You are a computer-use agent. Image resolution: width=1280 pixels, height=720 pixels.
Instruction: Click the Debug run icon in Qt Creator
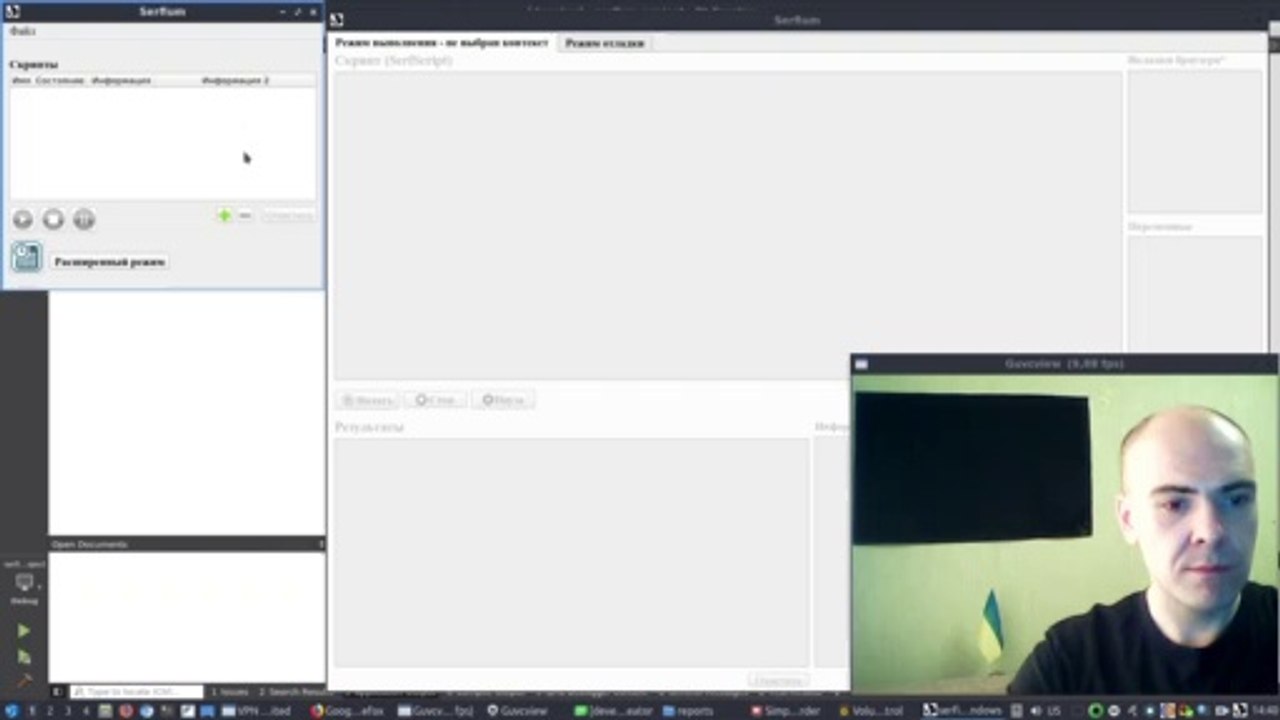click(x=23, y=657)
